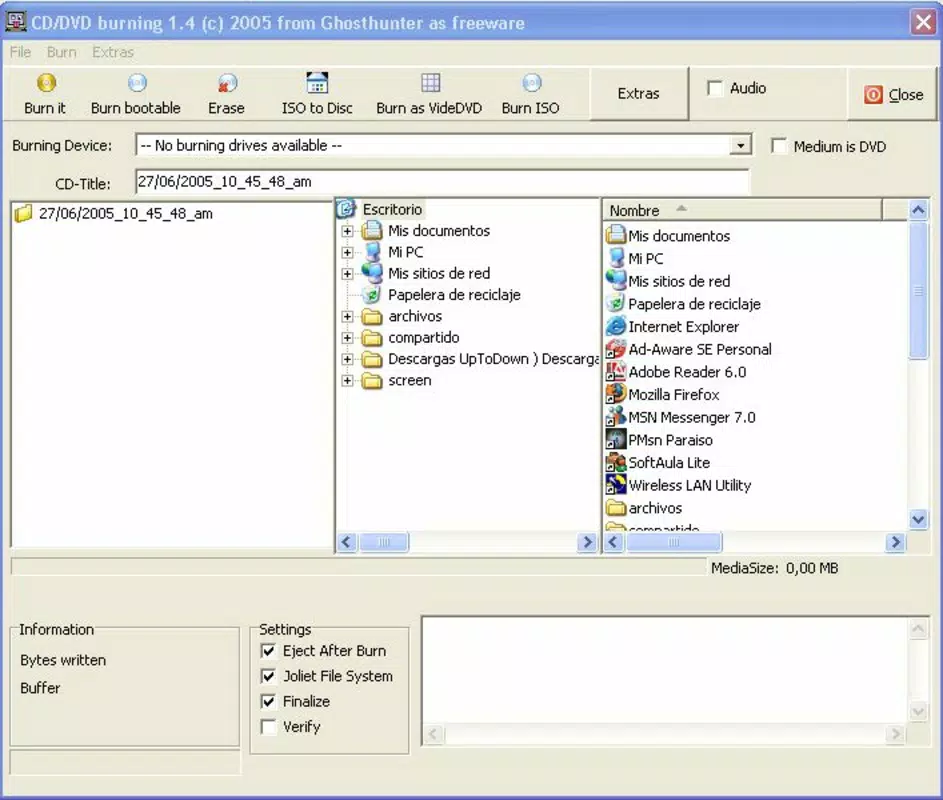The width and height of the screenshot is (943, 800).
Task: Click Papelera de reciclaje icon in the tree
Action: (x=372, y=295)
